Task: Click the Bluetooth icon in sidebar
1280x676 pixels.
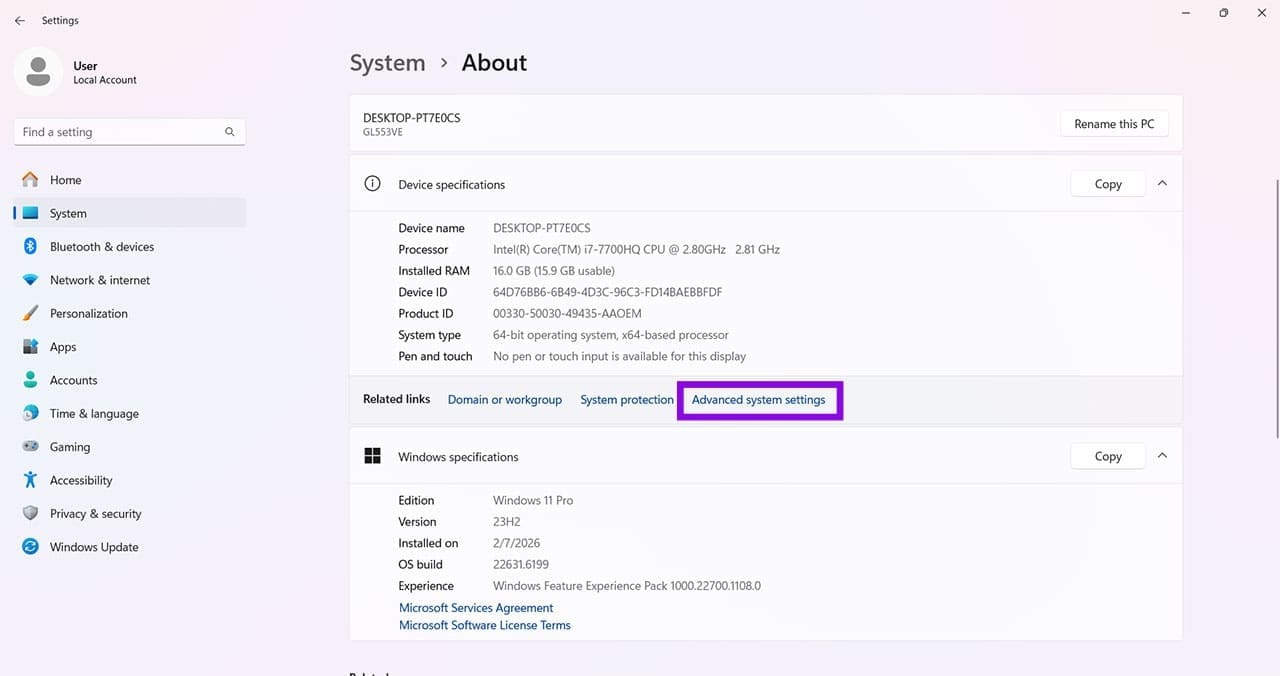Action: [x=30, y=247]
